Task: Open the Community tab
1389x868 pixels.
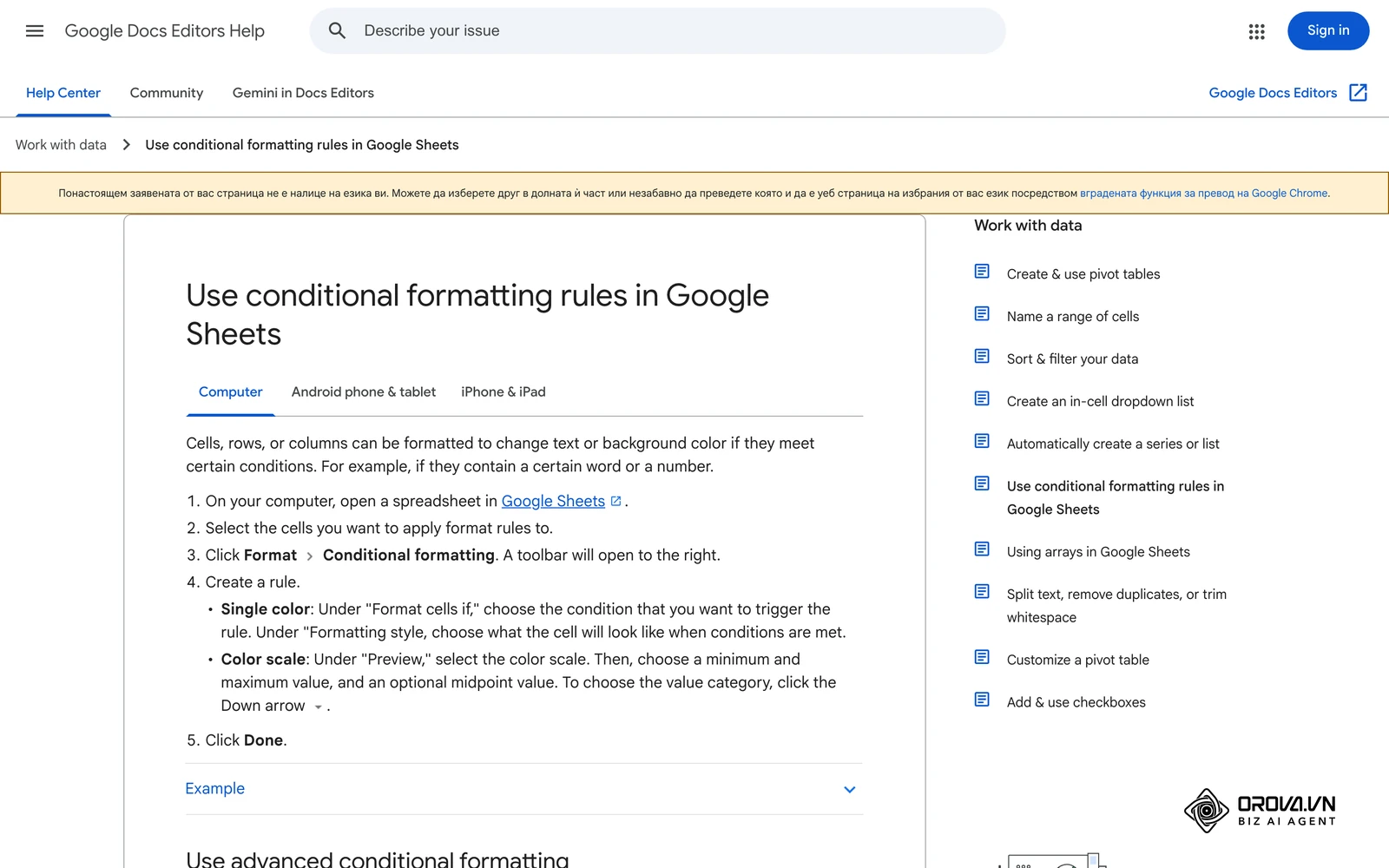Action: (167, 93)
